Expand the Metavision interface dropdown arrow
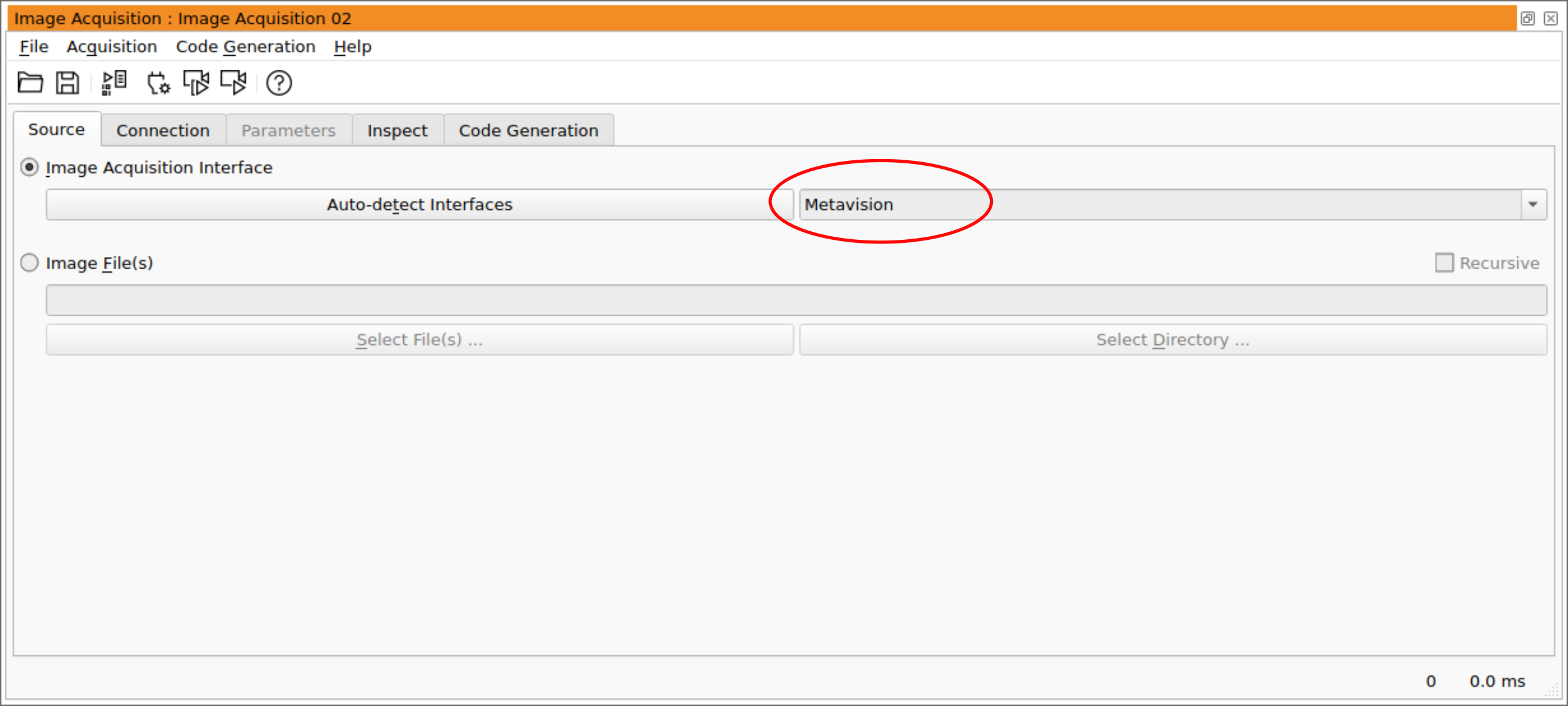 pos(1533,204)
